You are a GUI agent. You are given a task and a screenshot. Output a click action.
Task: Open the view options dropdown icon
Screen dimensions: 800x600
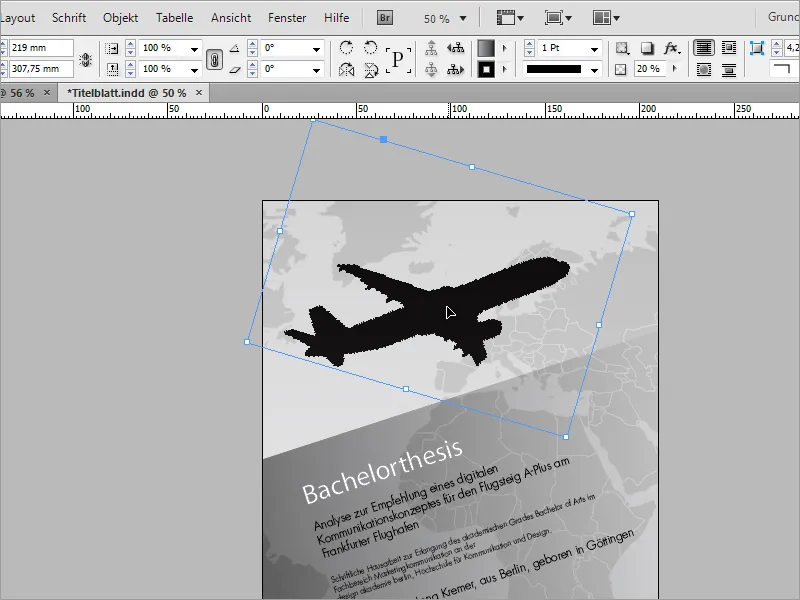[x=510, y=18]
